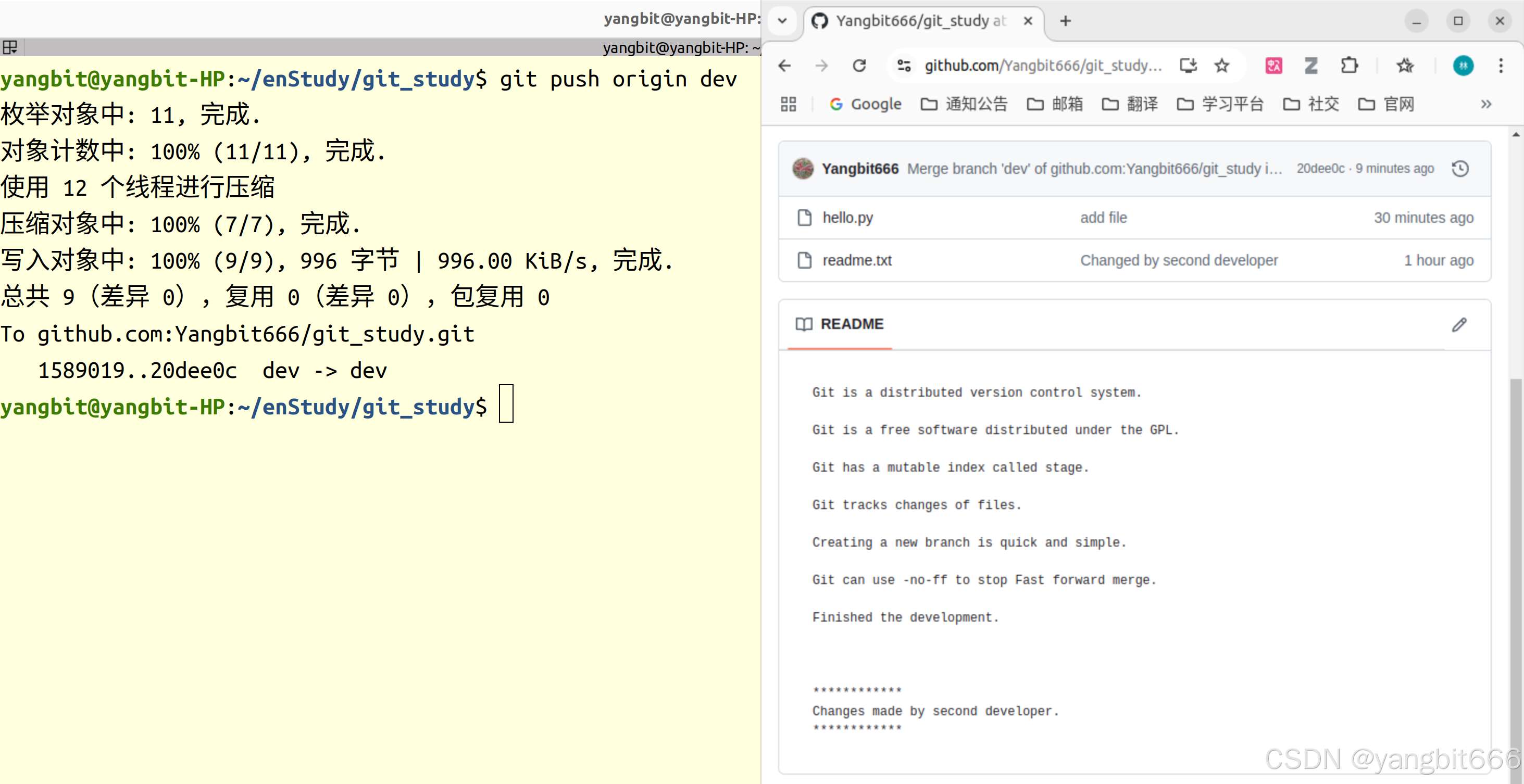The image size is (1524, 784).
Task: Open the readme.txt file link
Action: (856, 261)
